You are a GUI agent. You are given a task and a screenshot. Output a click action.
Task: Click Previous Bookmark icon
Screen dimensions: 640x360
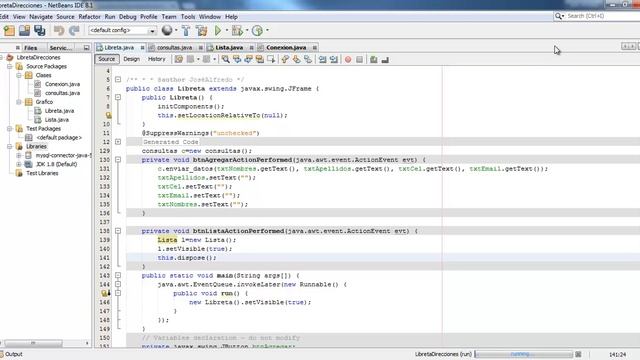coord(285,60)
